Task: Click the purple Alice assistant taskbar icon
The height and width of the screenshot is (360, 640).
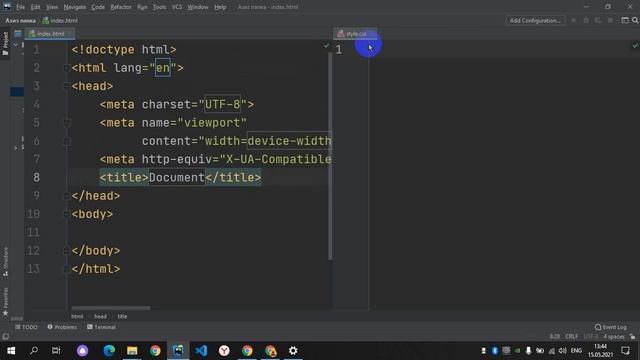Action: tap(82, 351)
